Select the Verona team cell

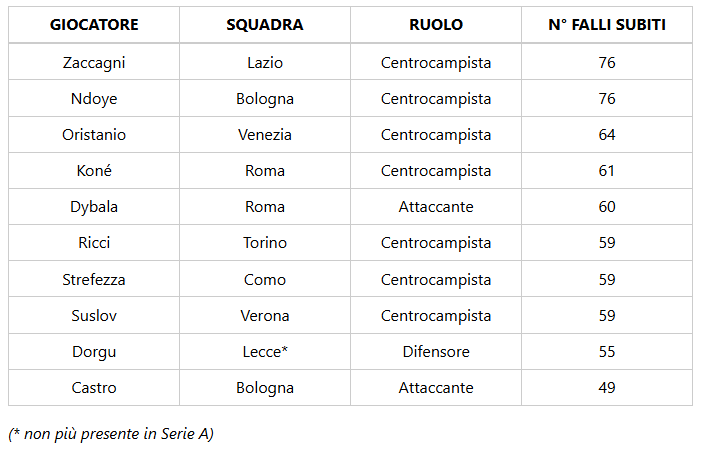[x=265, y=316]
